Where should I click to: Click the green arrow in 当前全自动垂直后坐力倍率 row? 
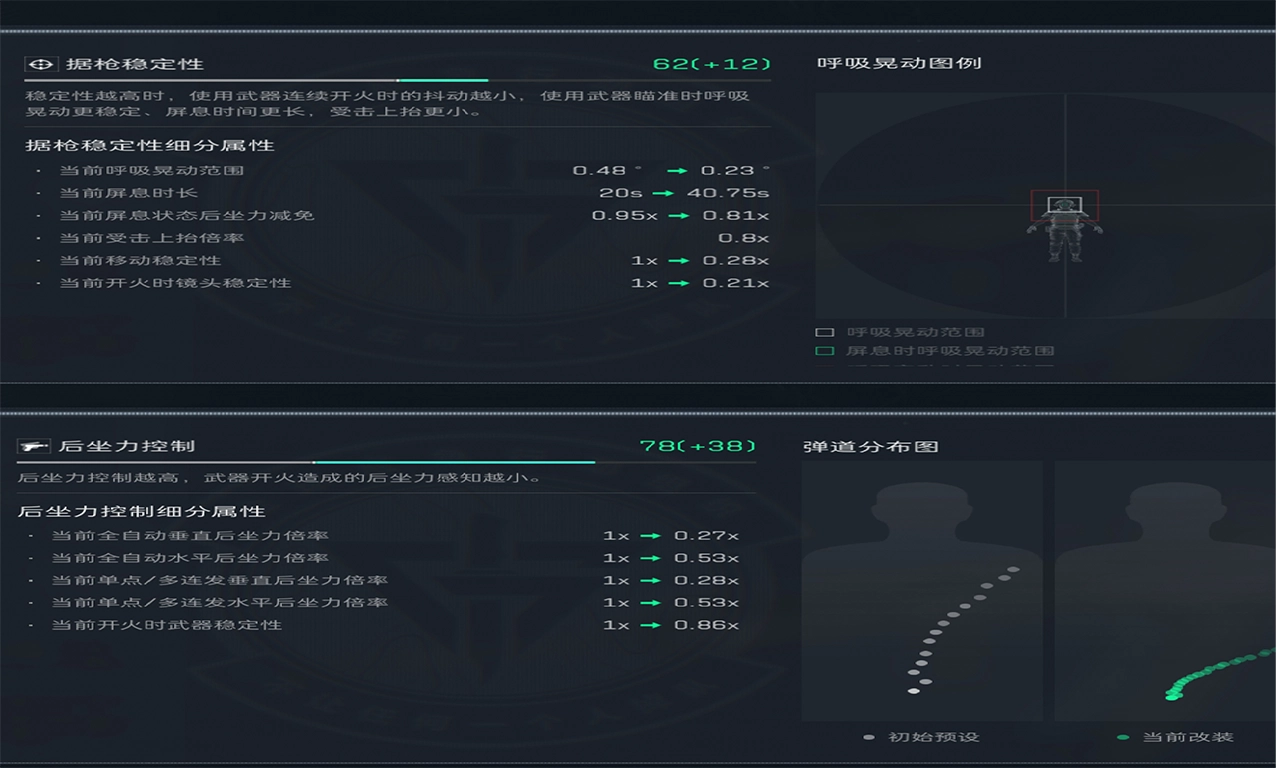click(650, 536)
